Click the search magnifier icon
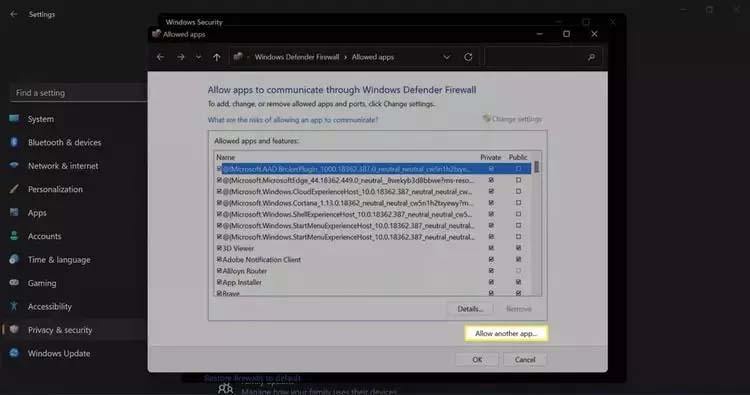The width and height of the screenshot is (750, 395). coord(592,57)
